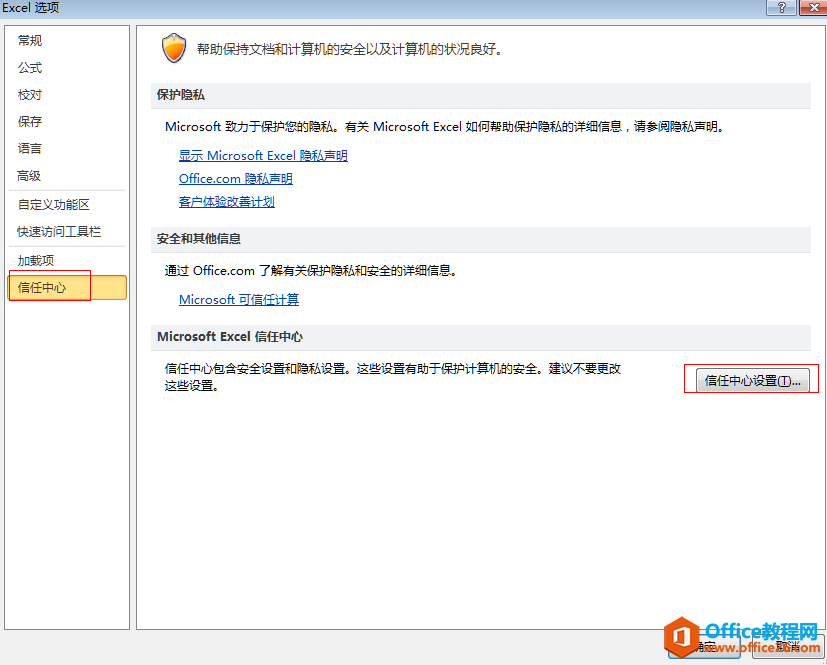Go to the 高级 options
Image resolution: width=827 pixels, height=665 pixels.
pos(30,176)
